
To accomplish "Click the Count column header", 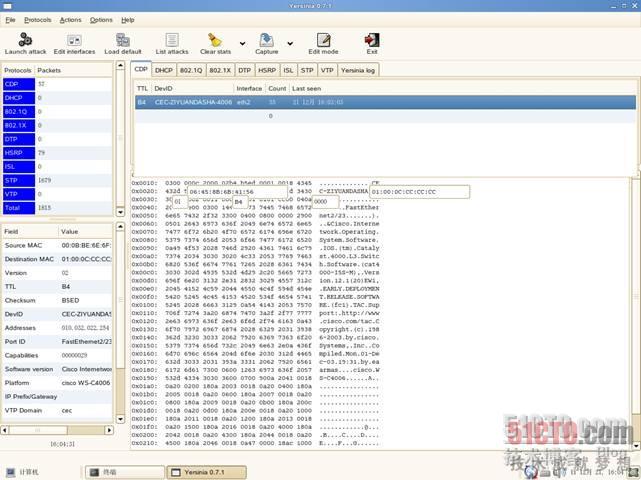I will point(277,88).
